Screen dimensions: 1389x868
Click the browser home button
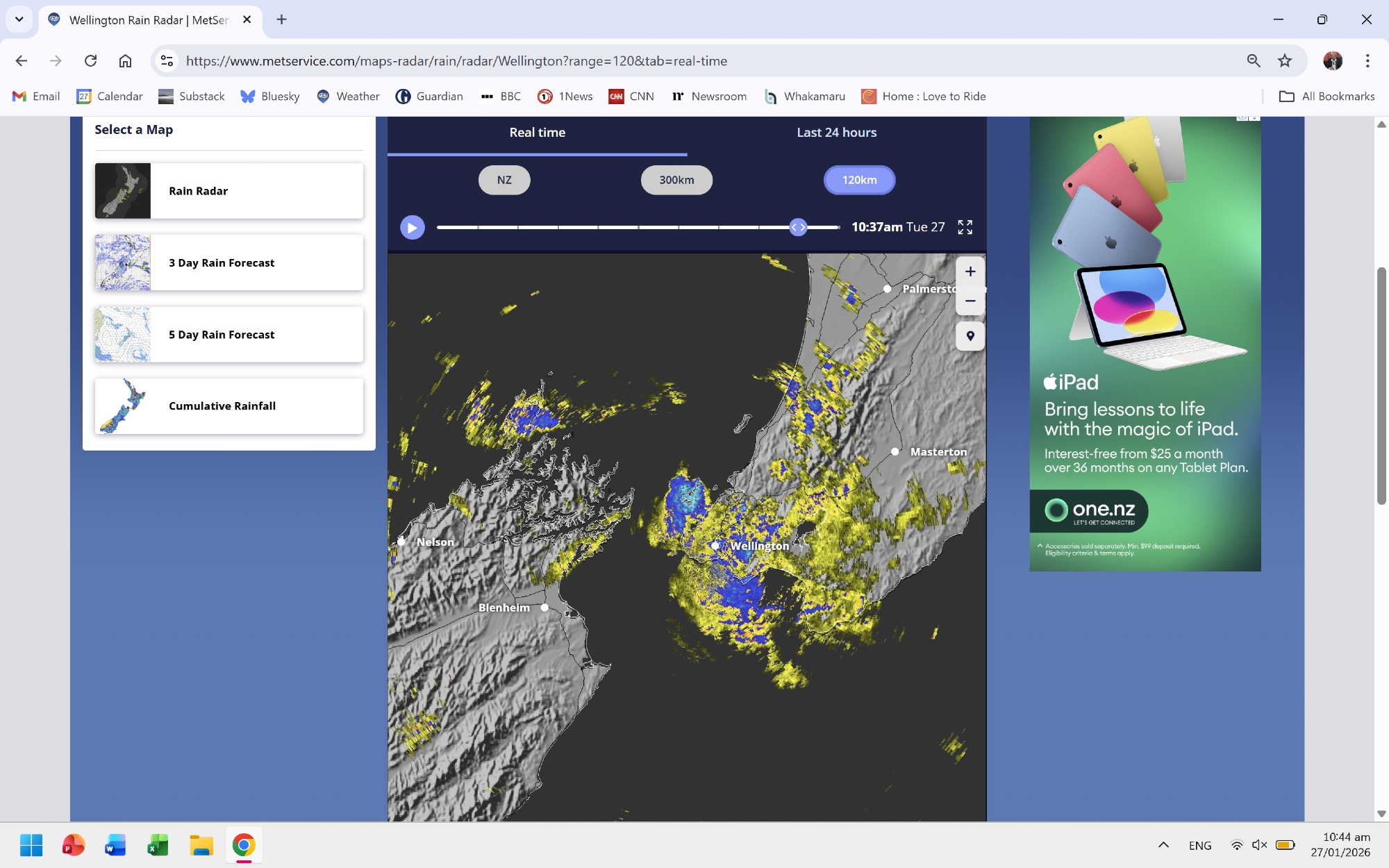[125, 61]
